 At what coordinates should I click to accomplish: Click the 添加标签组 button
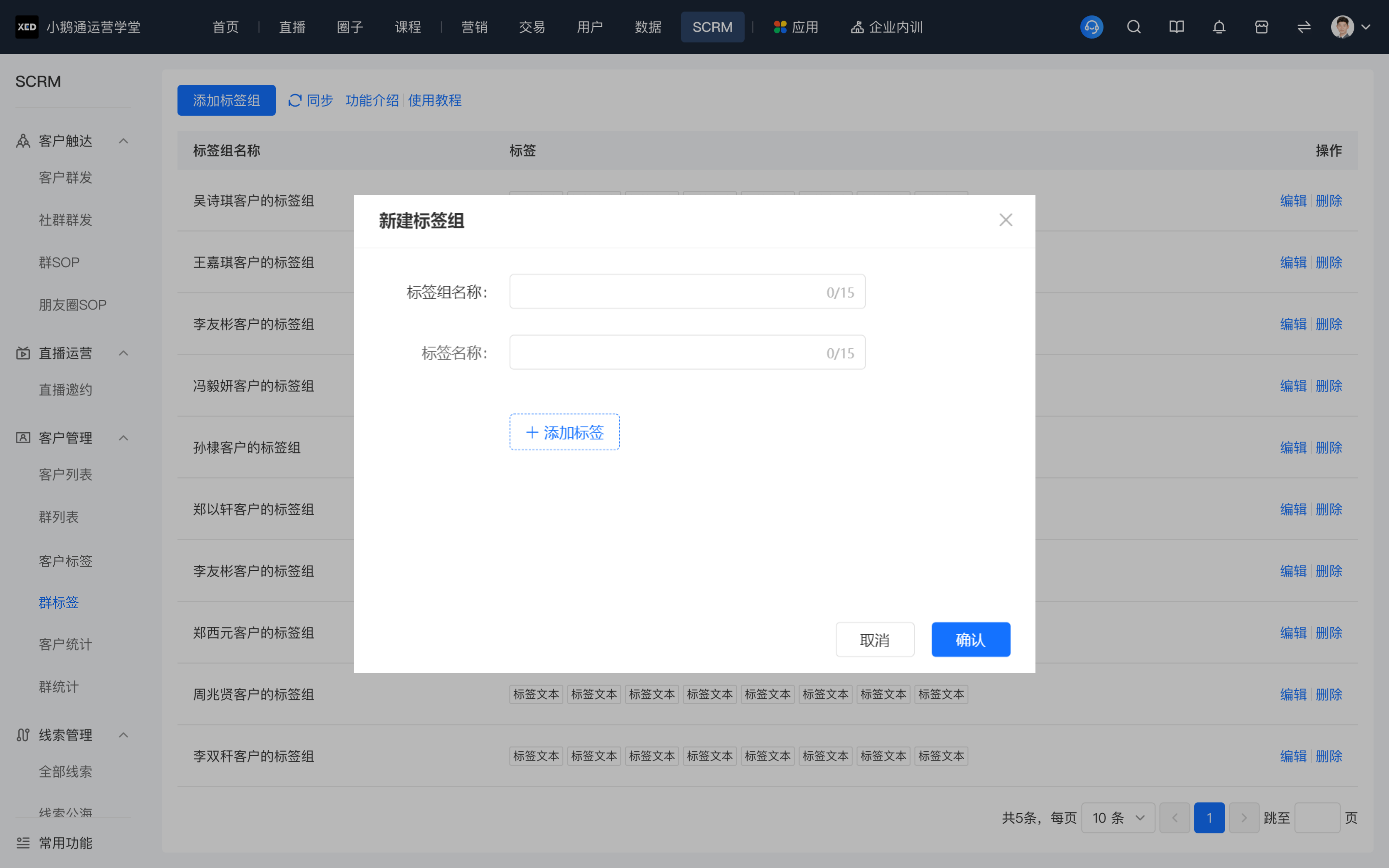(x=226, y=101)
